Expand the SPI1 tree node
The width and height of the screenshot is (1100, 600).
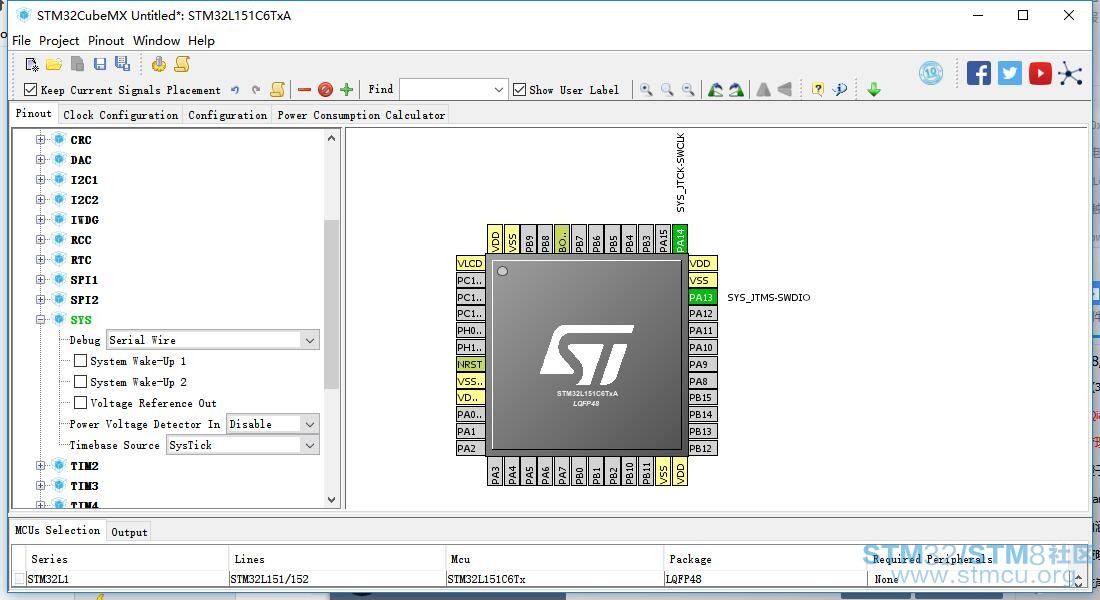click(x=41, y=279)
